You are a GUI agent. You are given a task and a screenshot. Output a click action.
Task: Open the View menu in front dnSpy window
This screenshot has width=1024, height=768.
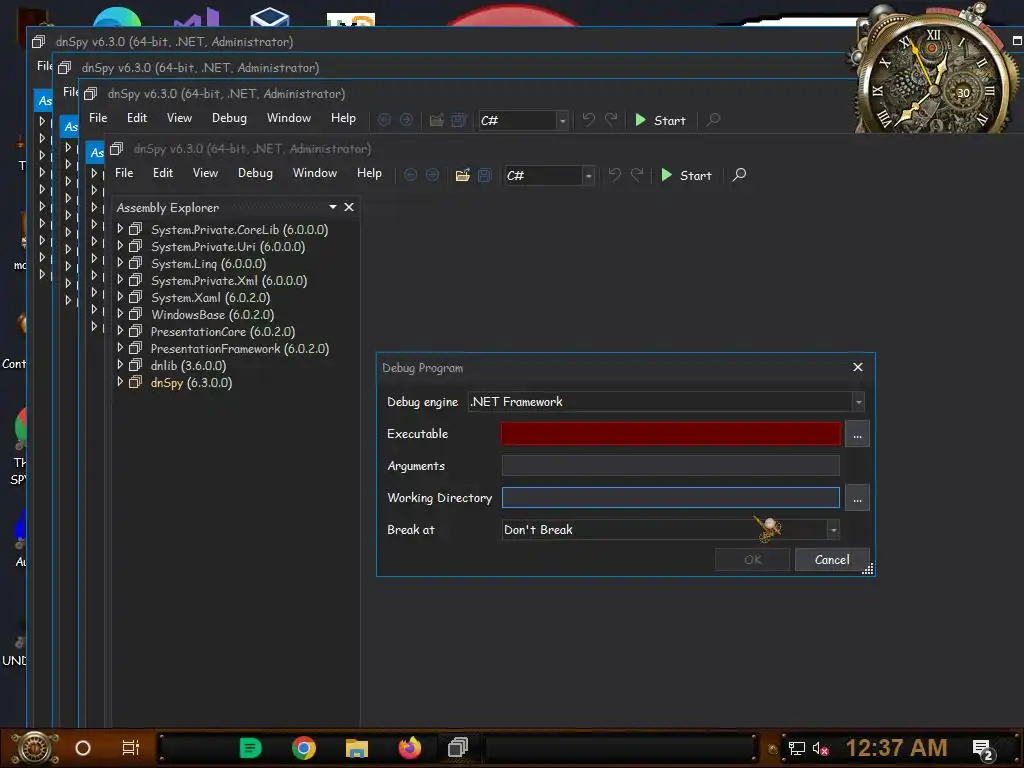205,173
